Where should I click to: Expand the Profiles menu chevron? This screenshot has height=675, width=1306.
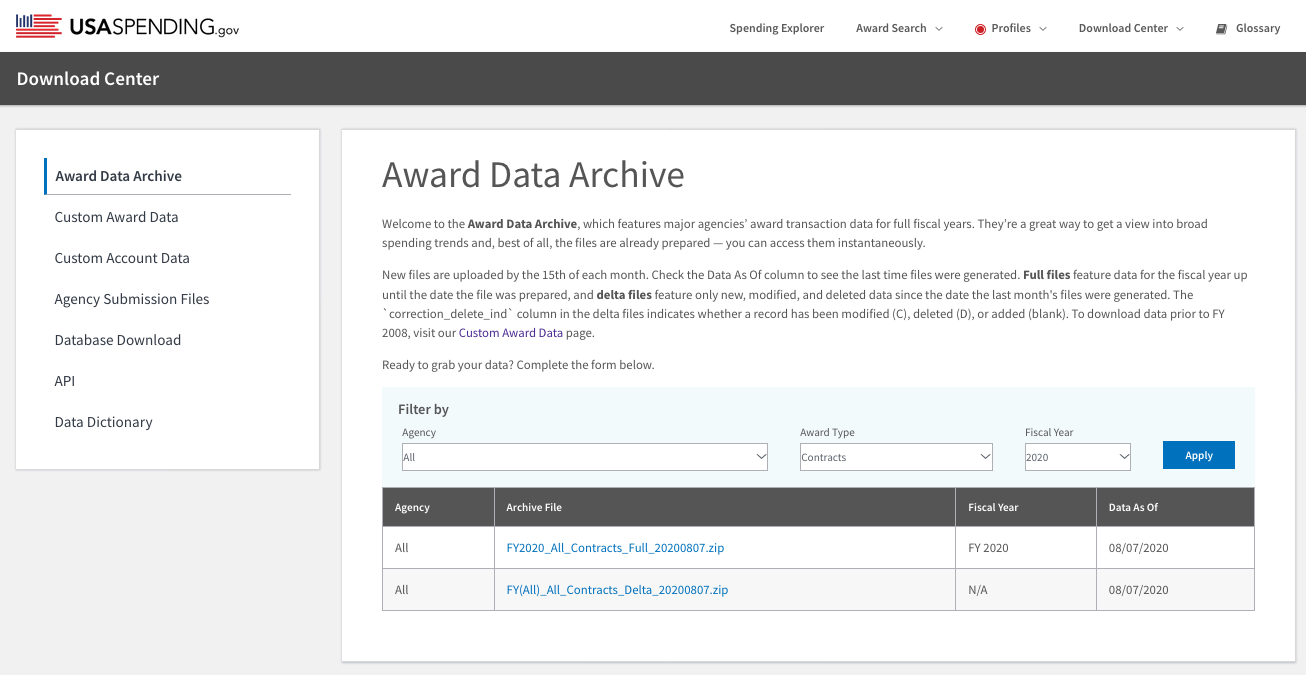tap(1043, 29)
